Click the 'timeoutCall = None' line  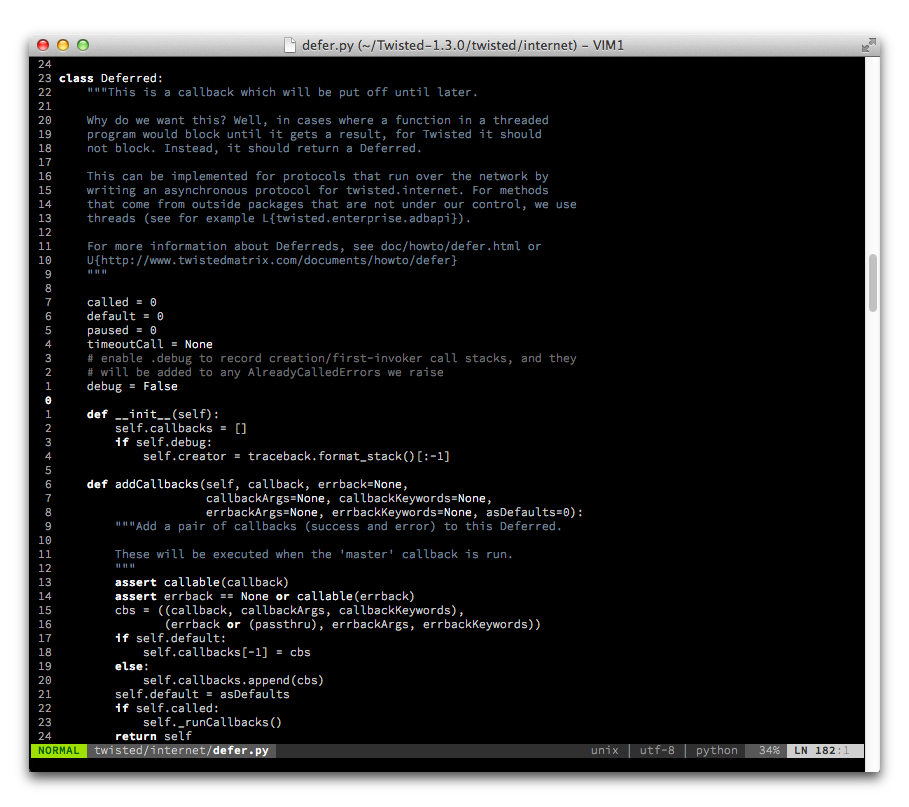(150, 344)
